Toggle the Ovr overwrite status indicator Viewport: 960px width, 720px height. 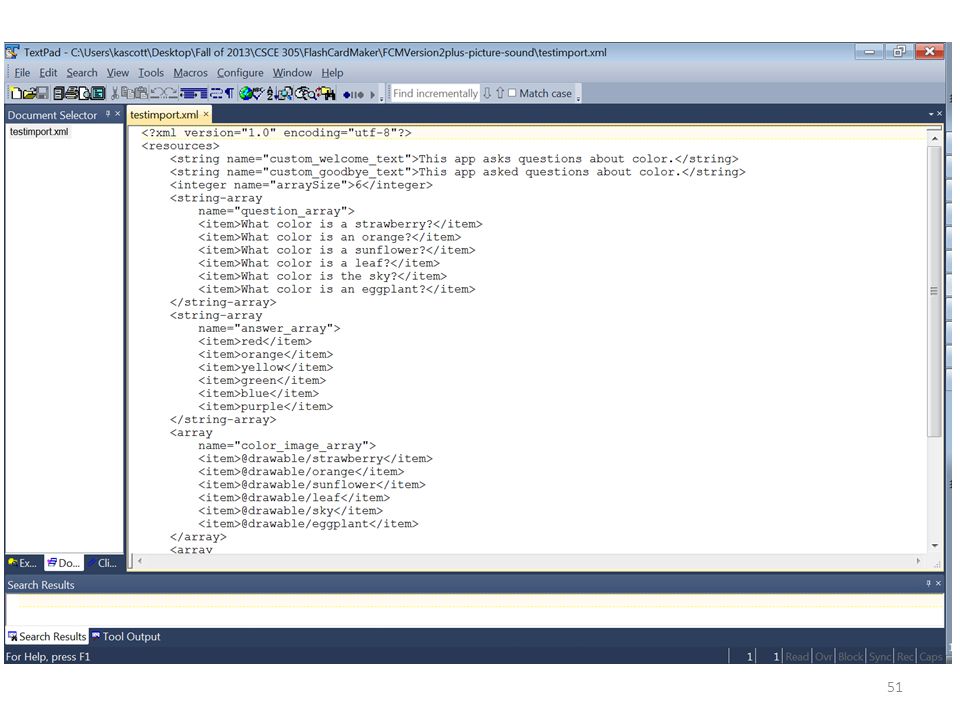coord(823,657)
